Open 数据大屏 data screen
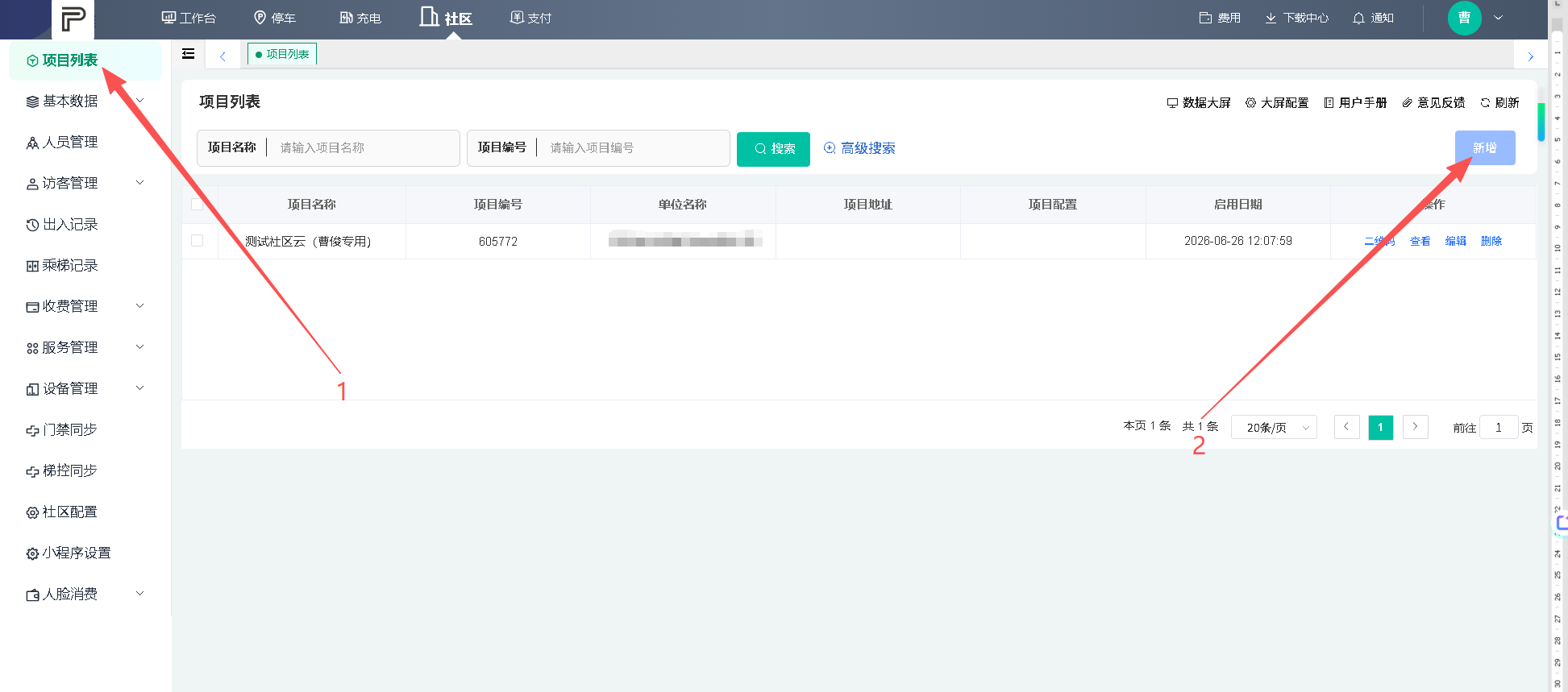This screenshot has width=1568, height=692. click(1199, 103)
